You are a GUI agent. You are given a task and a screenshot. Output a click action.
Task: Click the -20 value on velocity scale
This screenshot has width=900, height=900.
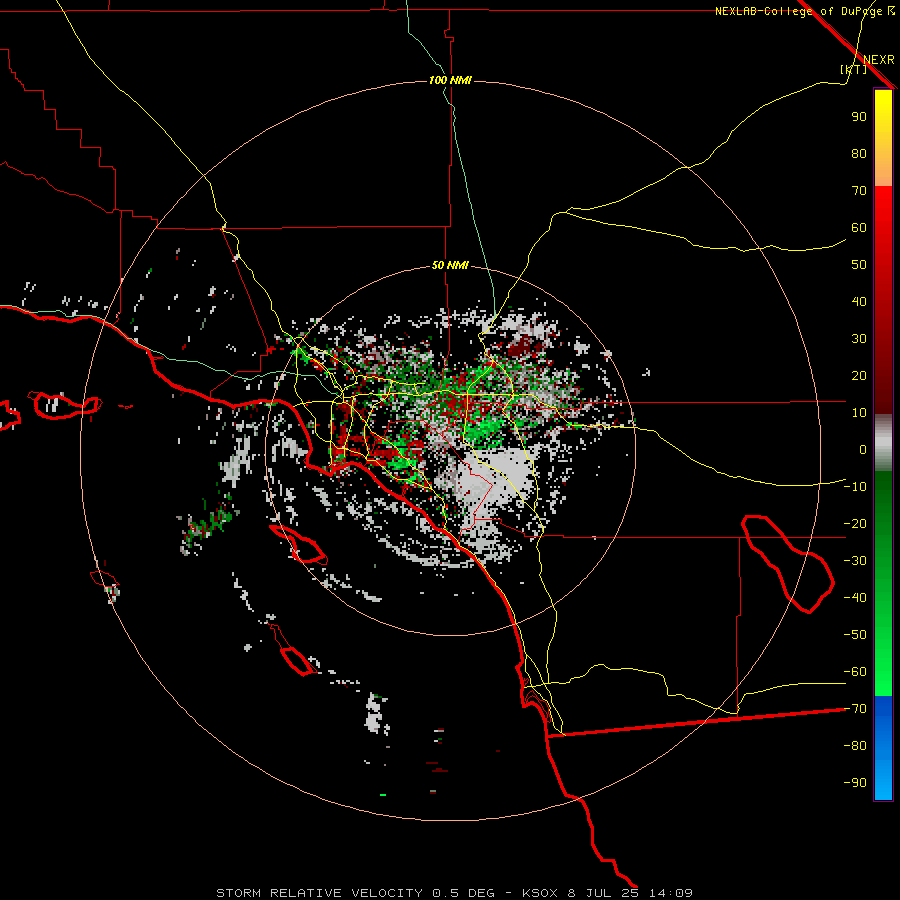click(x=855, y=524)
